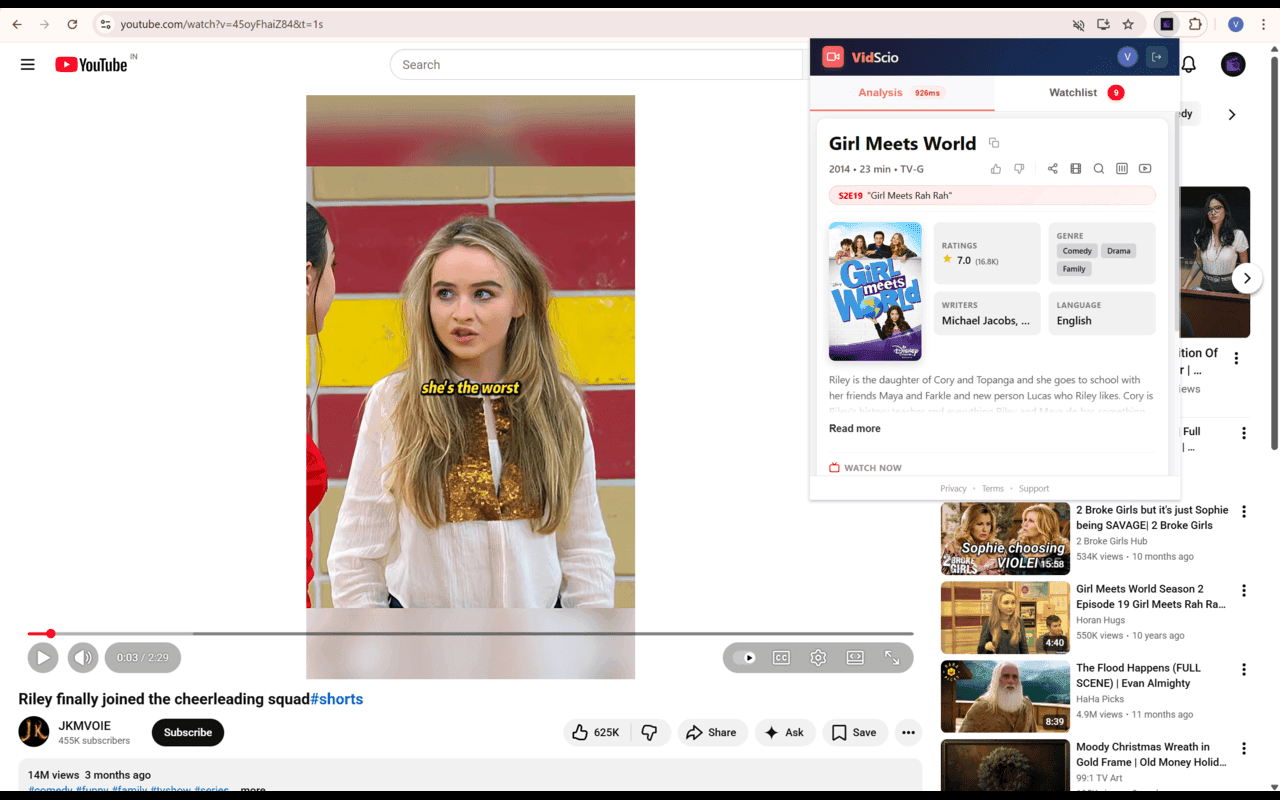Open the Privacy link in VidScio footer
1280x800 pixels.
click(x=953, y=489)
